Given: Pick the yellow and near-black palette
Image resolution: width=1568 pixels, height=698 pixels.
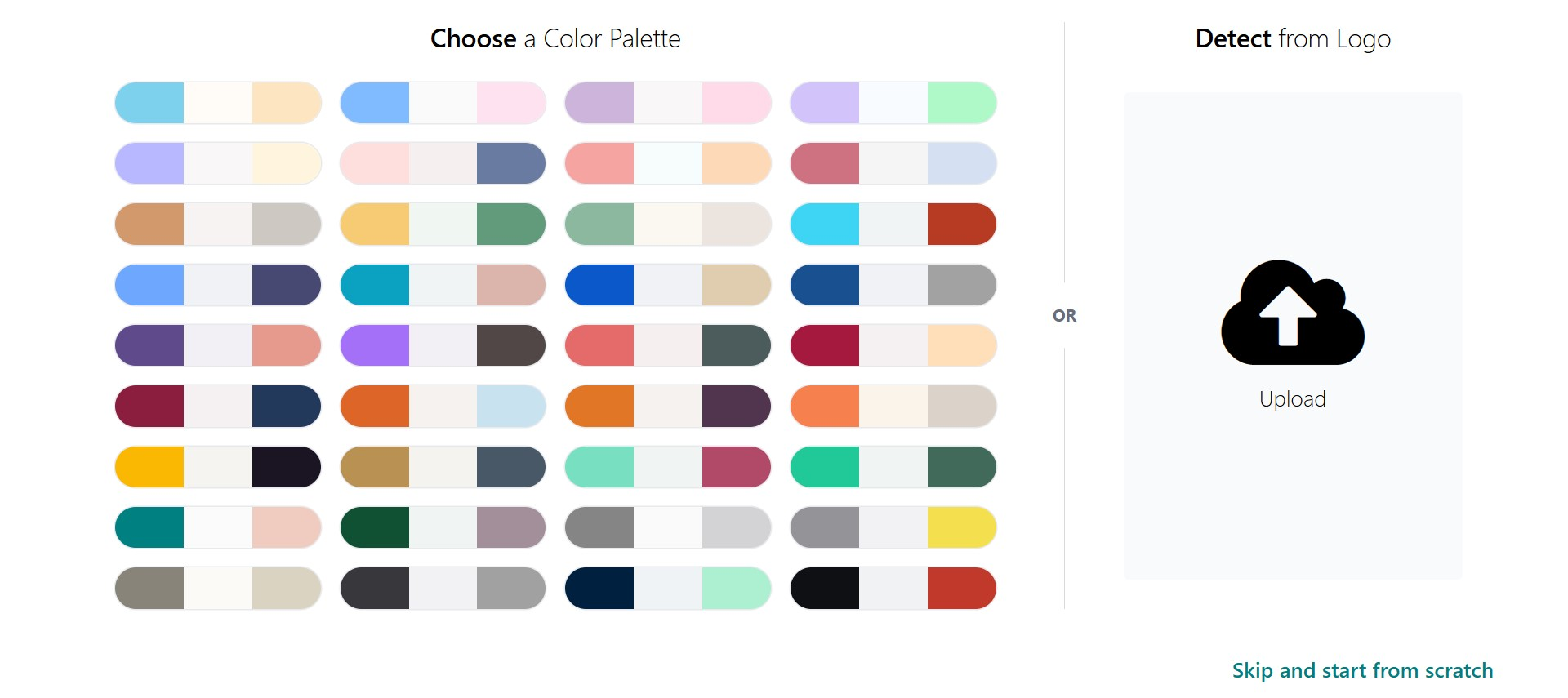Looking at the screenshot, I should (218, 467).
